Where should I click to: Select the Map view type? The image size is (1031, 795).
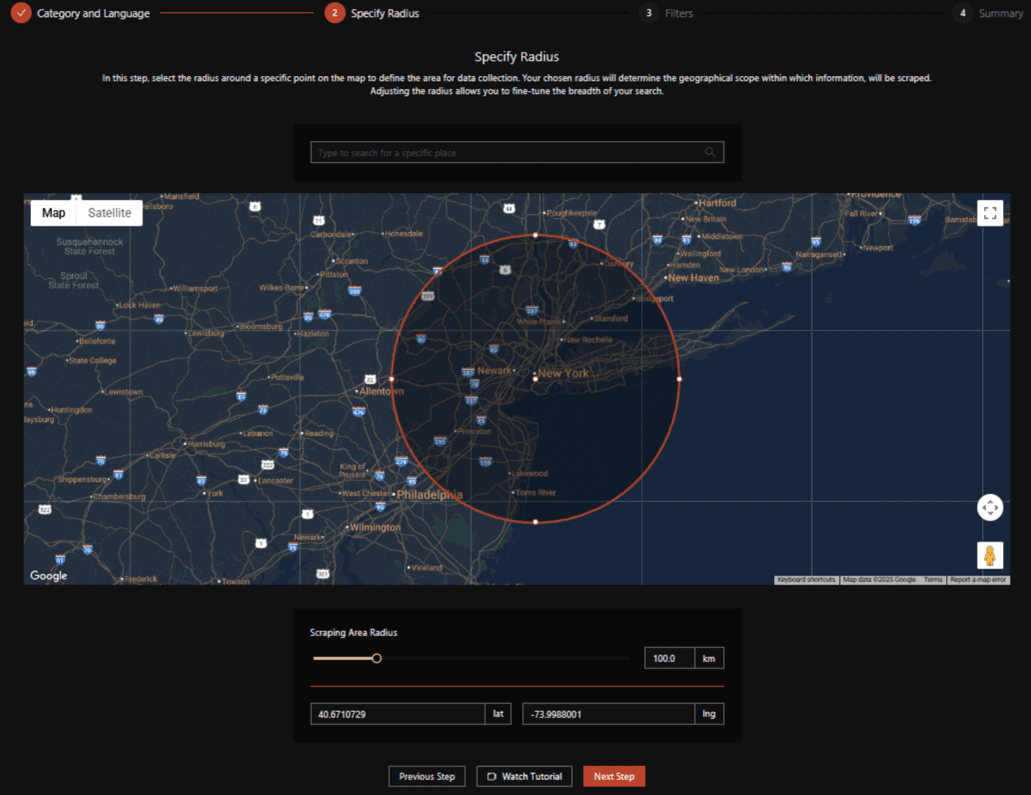click(54, 213)
